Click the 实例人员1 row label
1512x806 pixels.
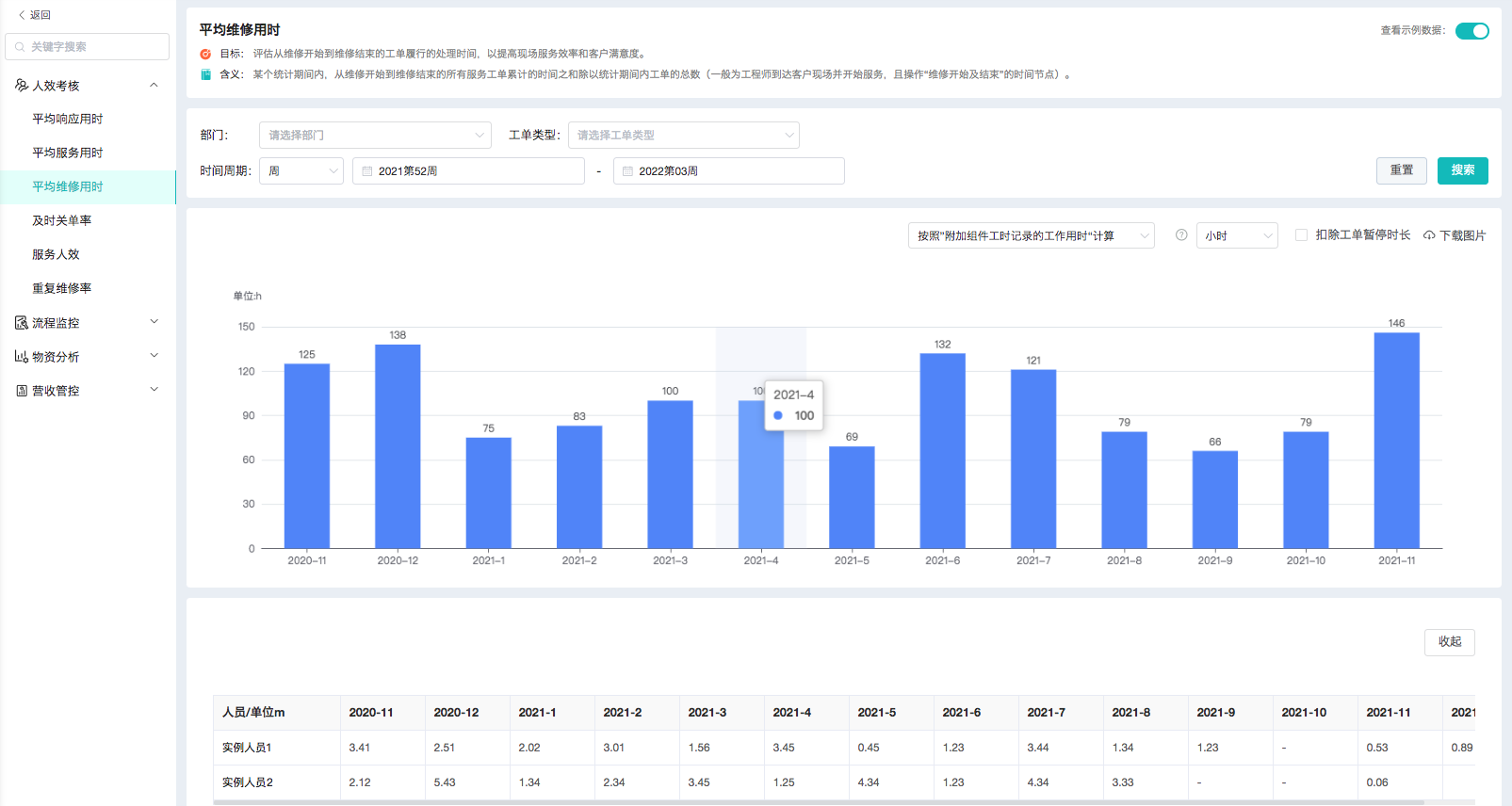(x=247, y=748)
